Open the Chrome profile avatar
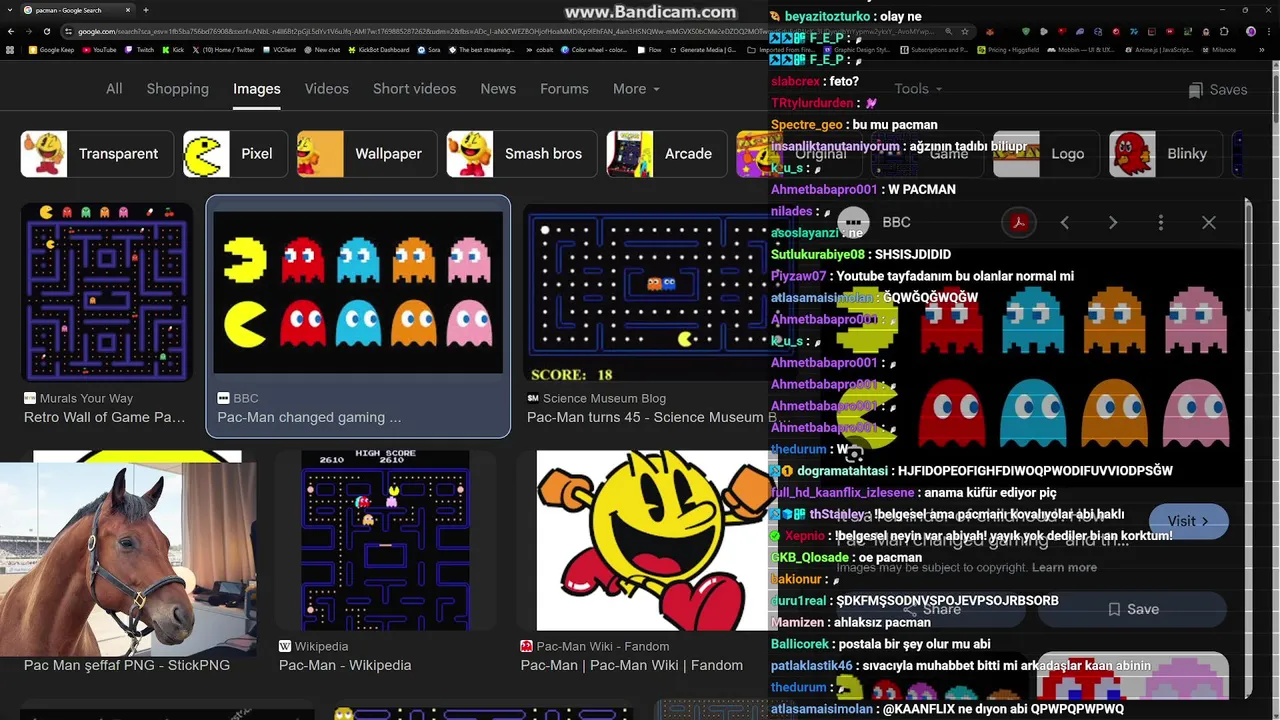The width and height of the screenshot is (1280, 720). (1251, 31)
